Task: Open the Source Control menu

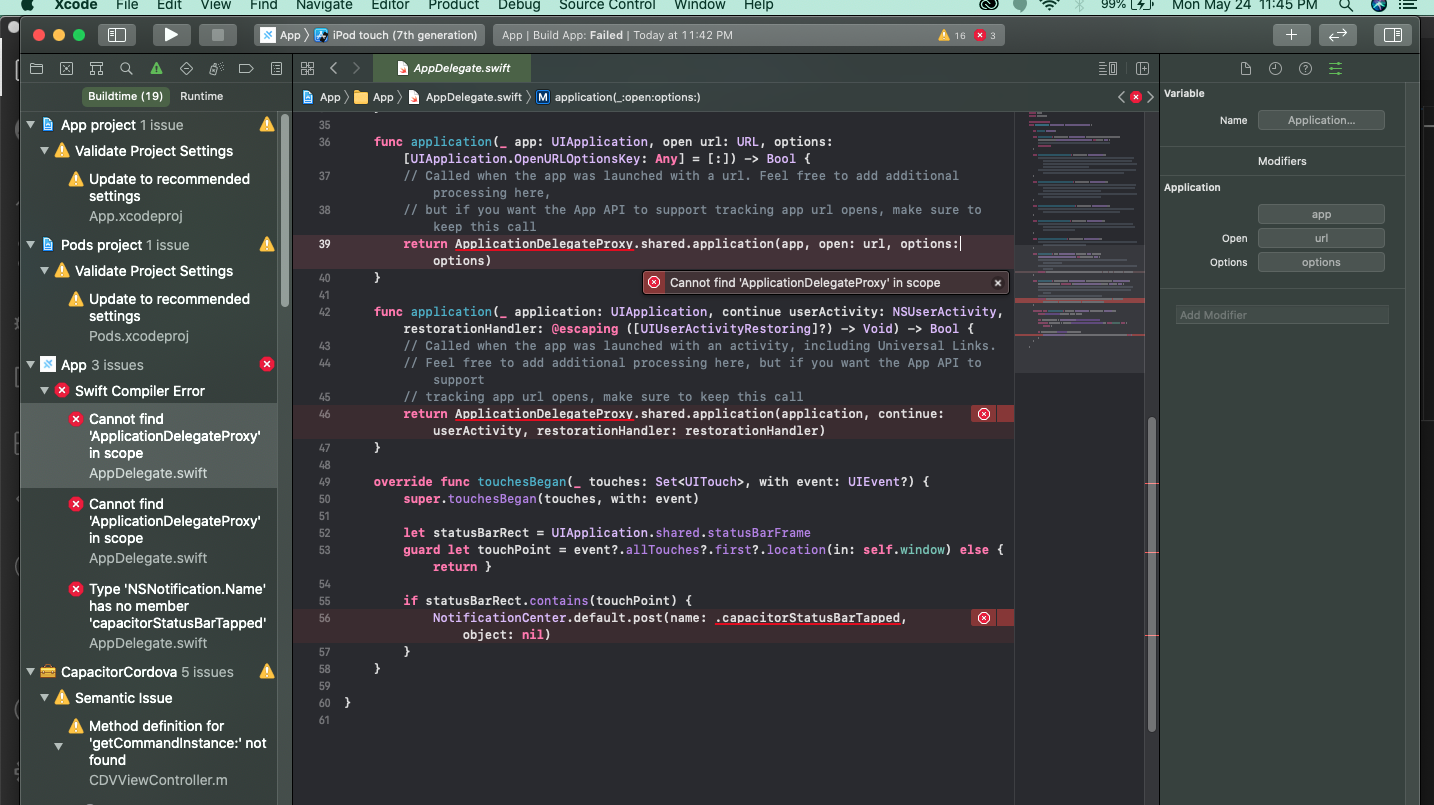Action: [607, 6]
